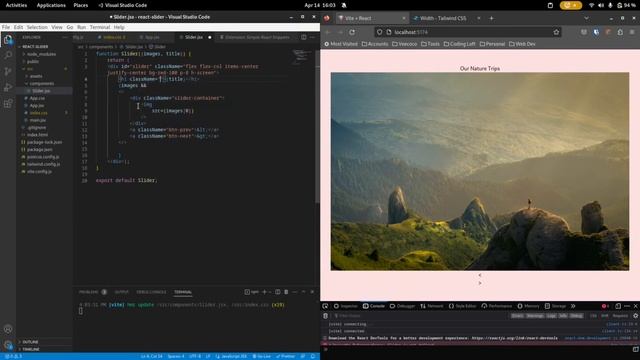This screenshot has height=360, width=640.
Task: Clear the DevTools console with trash icon
Action: (x=325, y=316)
